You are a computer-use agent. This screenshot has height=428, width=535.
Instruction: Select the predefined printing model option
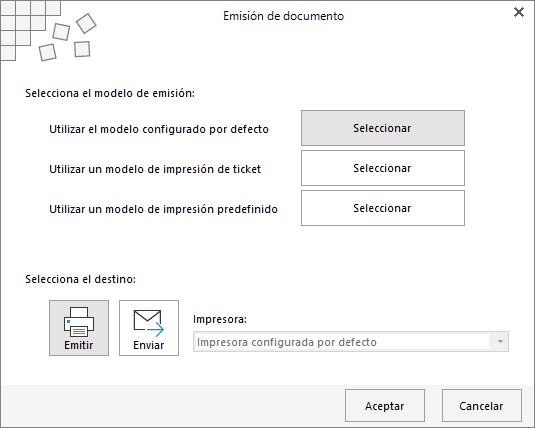(x=383, y=208)
